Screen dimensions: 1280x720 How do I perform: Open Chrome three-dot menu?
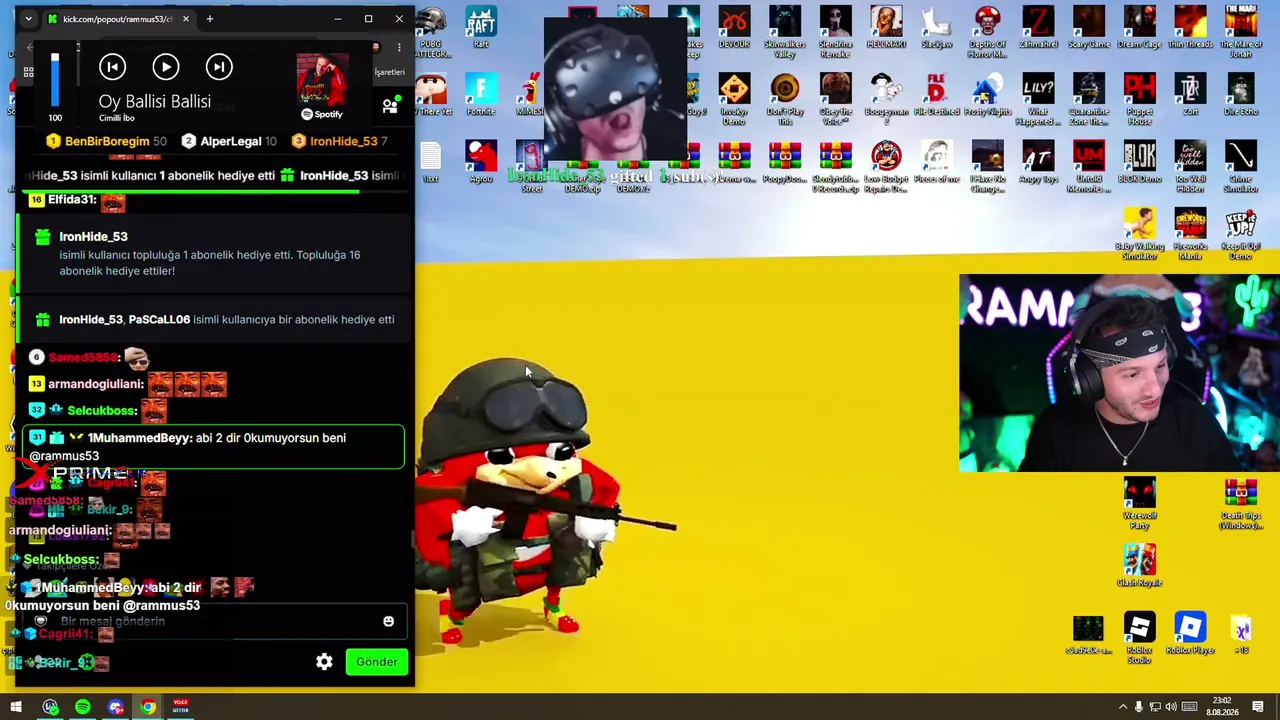coord(399,47)
